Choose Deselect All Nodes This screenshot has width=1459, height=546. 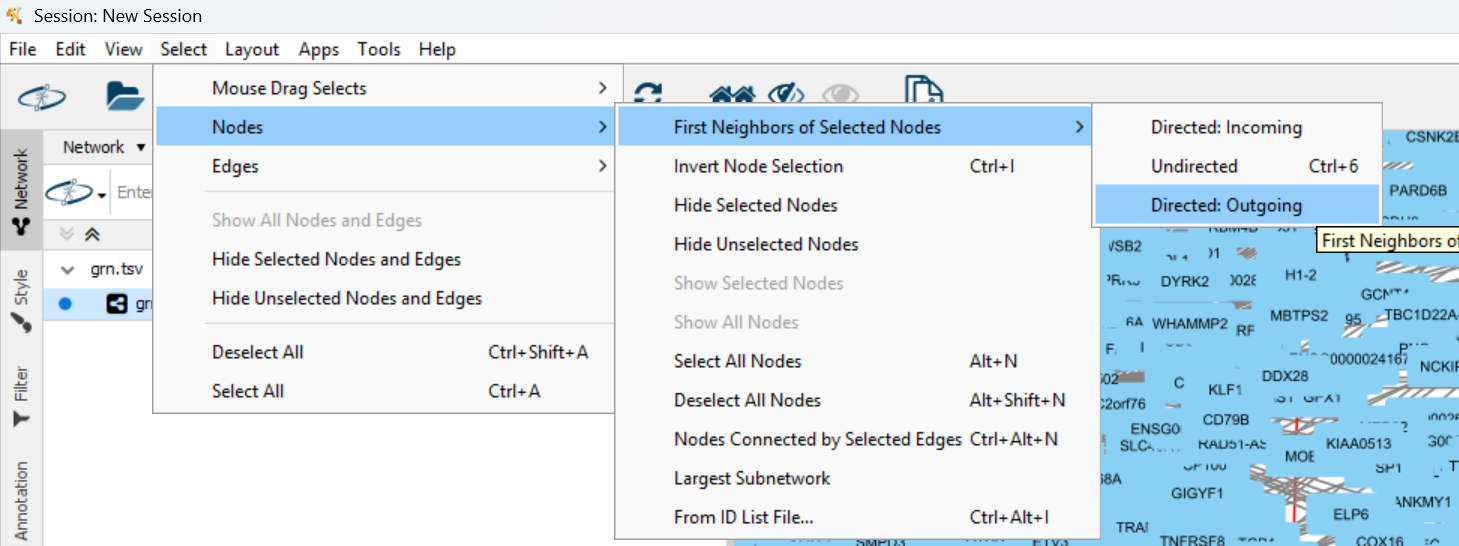click(856, 400)
